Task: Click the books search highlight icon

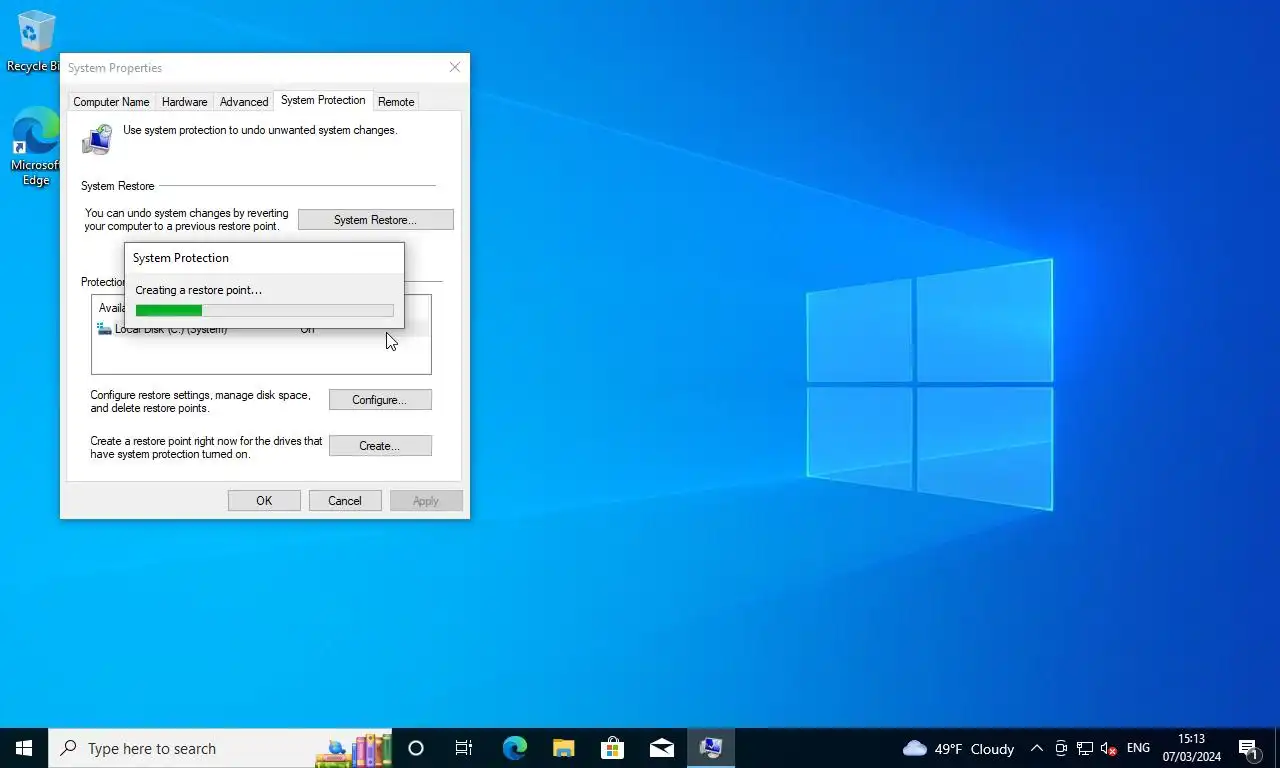Action: pos(354,749)
